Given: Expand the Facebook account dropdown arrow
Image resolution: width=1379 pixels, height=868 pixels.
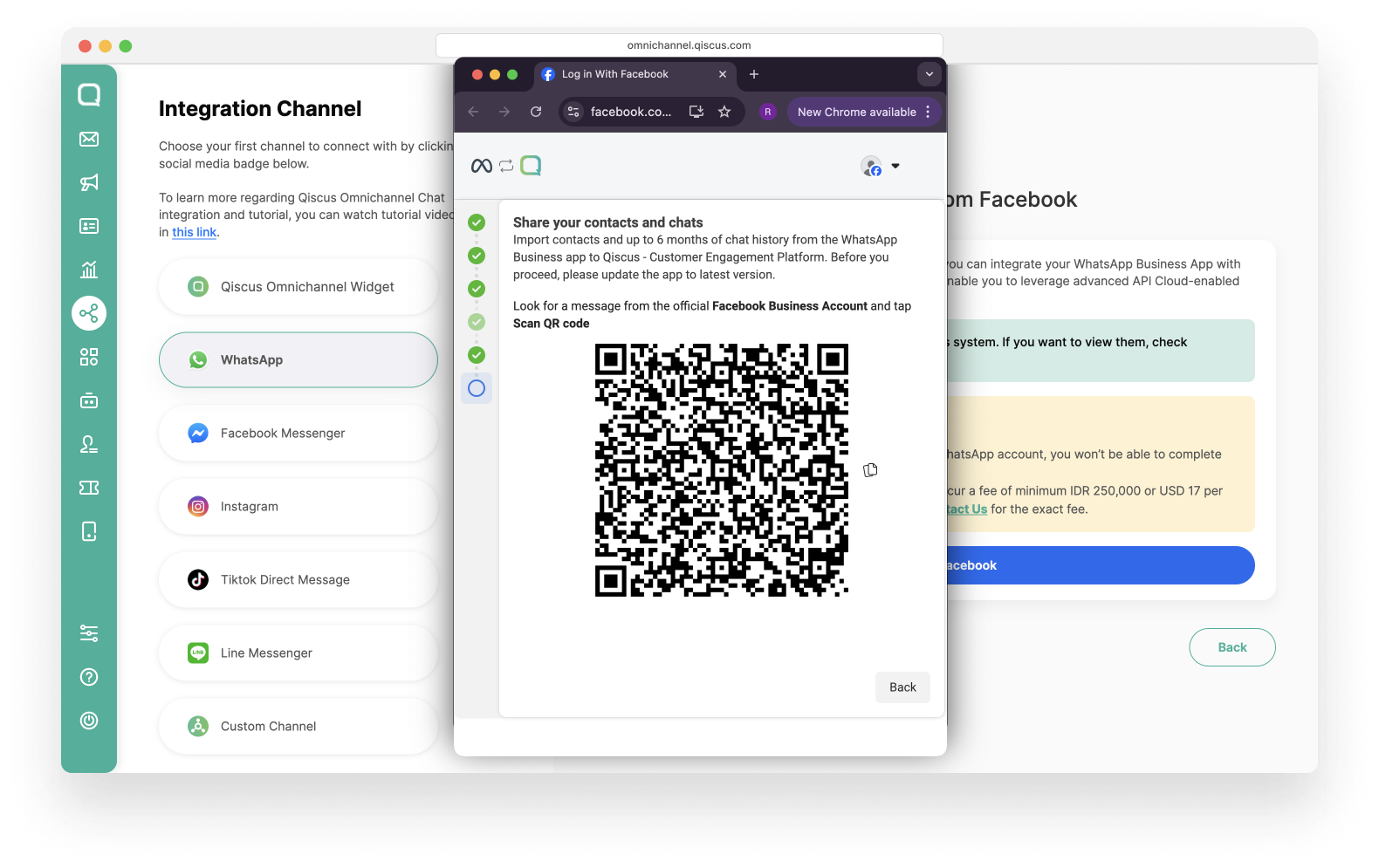Looking at the screenshot, I should tap(895, 166).
